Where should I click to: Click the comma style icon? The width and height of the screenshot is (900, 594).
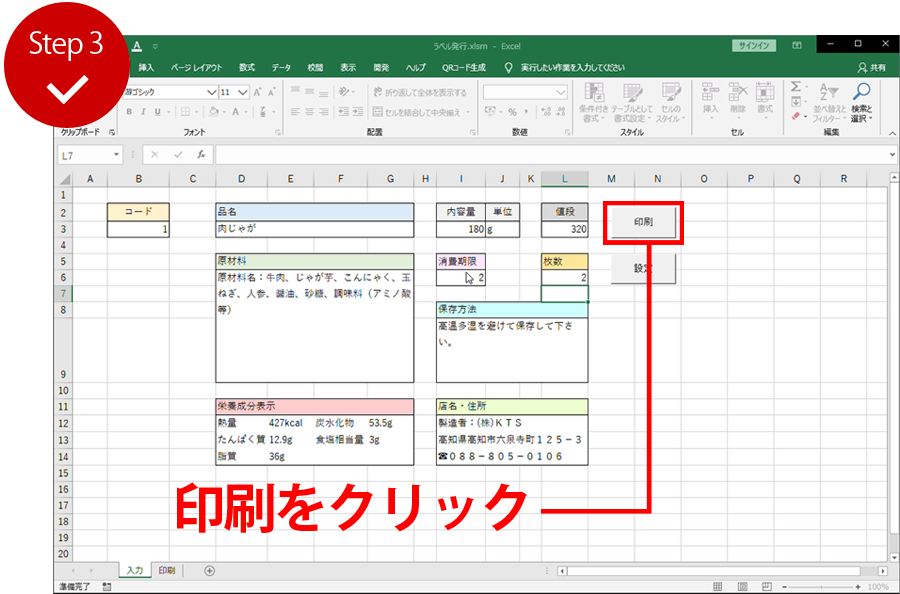tap(526, 112)
